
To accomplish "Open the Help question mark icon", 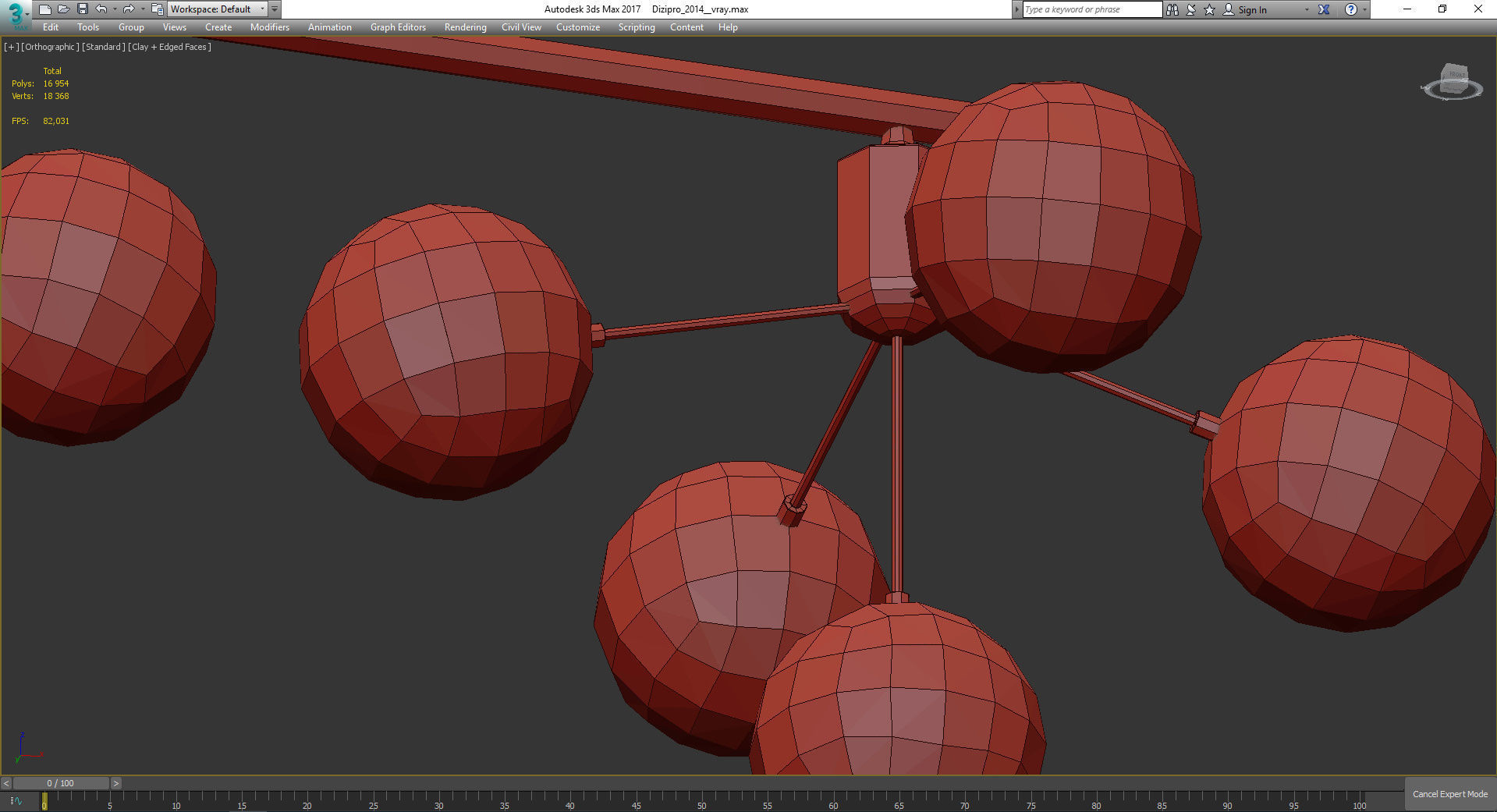I will (1351, 9).
